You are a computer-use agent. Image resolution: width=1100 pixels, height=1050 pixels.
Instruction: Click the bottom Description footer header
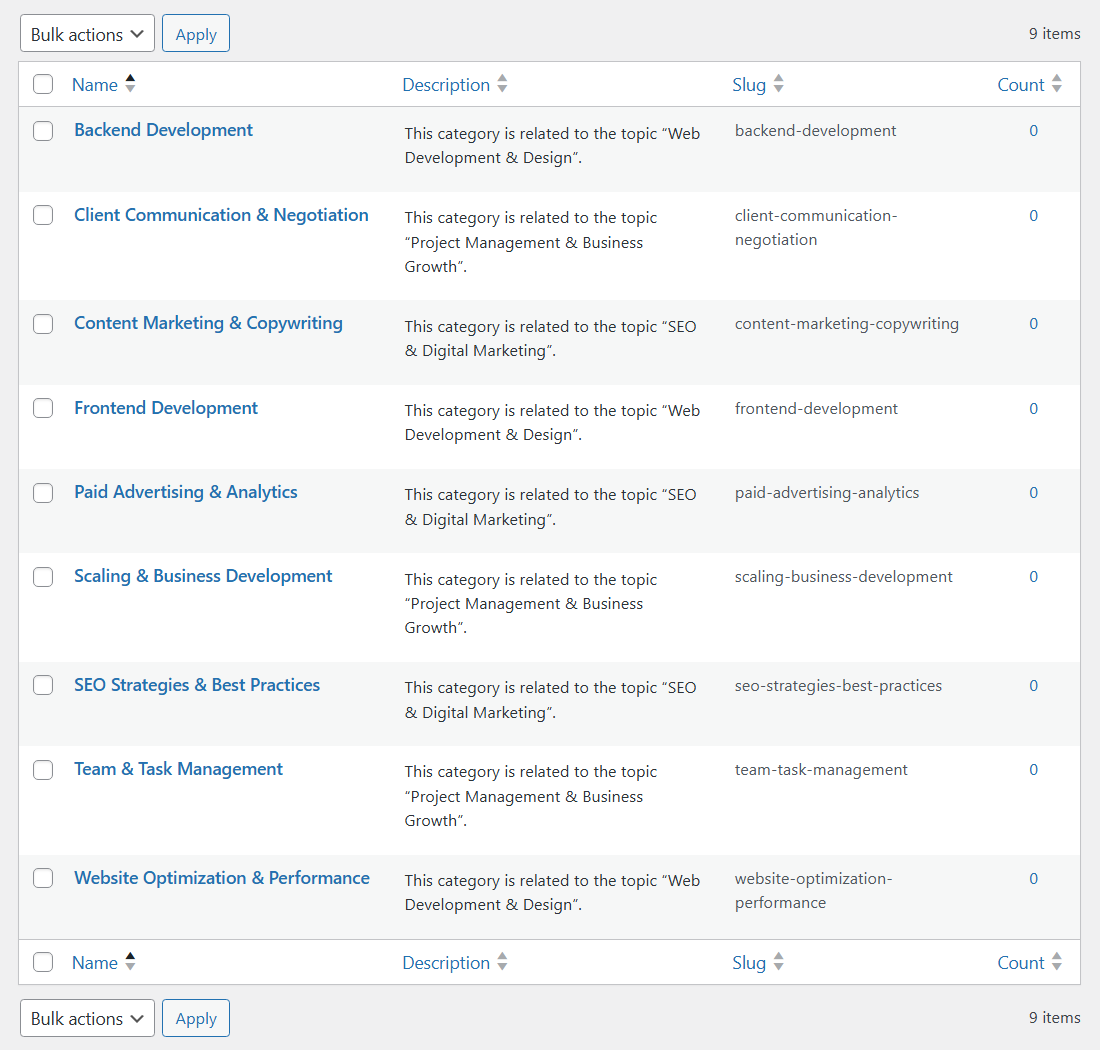click(446, 962)
